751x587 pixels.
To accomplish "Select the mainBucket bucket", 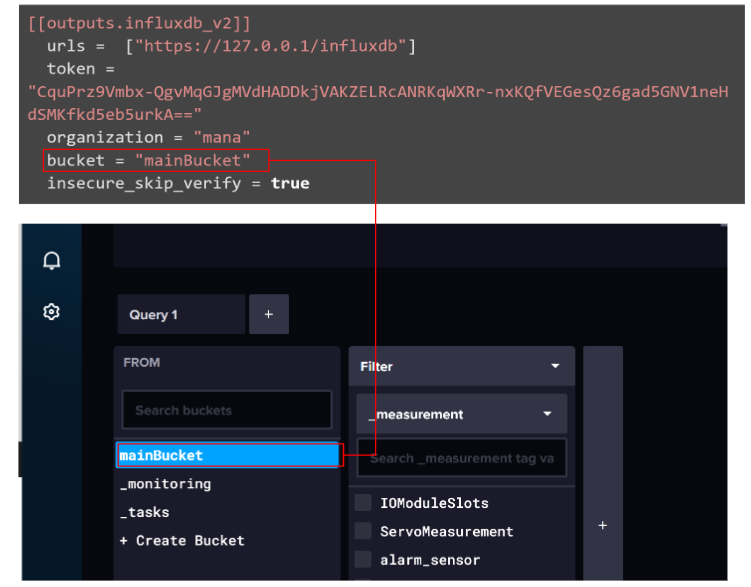I will point(228,455).
